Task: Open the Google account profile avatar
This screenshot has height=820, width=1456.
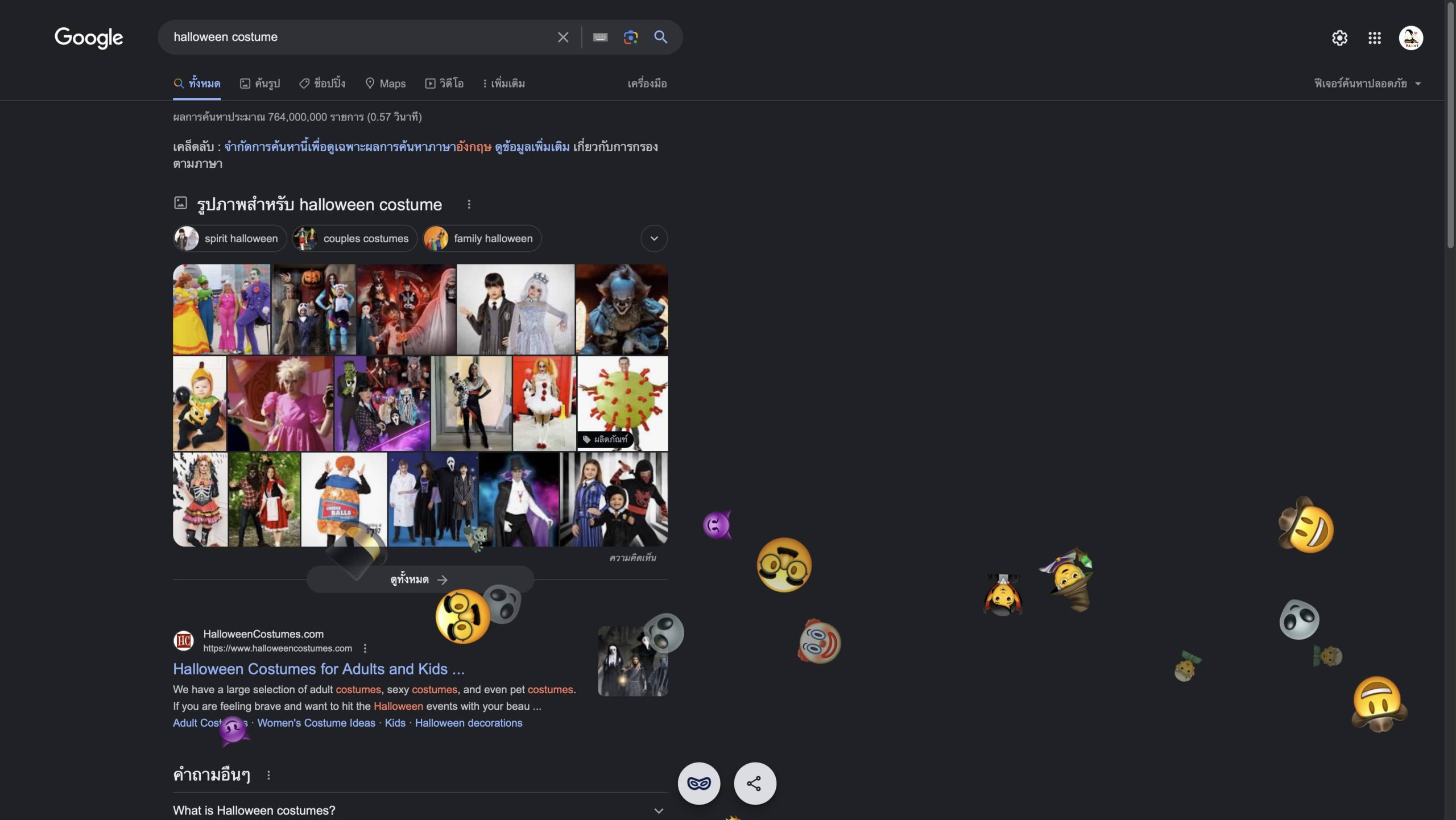Action: [x=1410, y=38]
